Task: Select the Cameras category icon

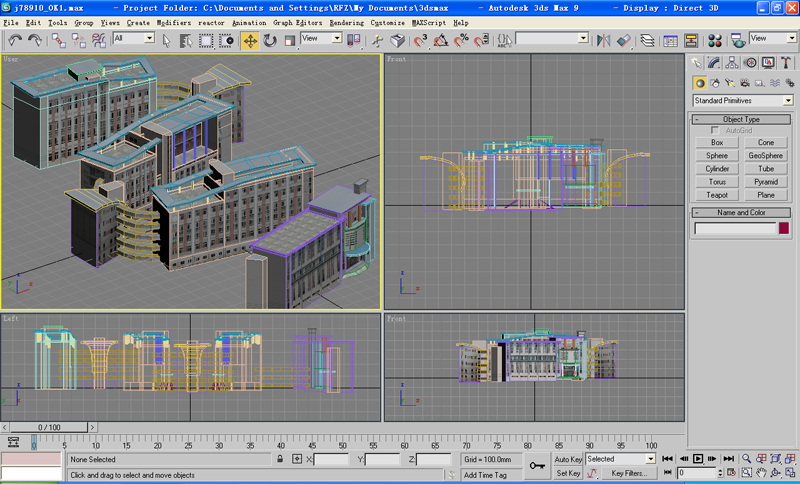Action: [x=743, y=83]
